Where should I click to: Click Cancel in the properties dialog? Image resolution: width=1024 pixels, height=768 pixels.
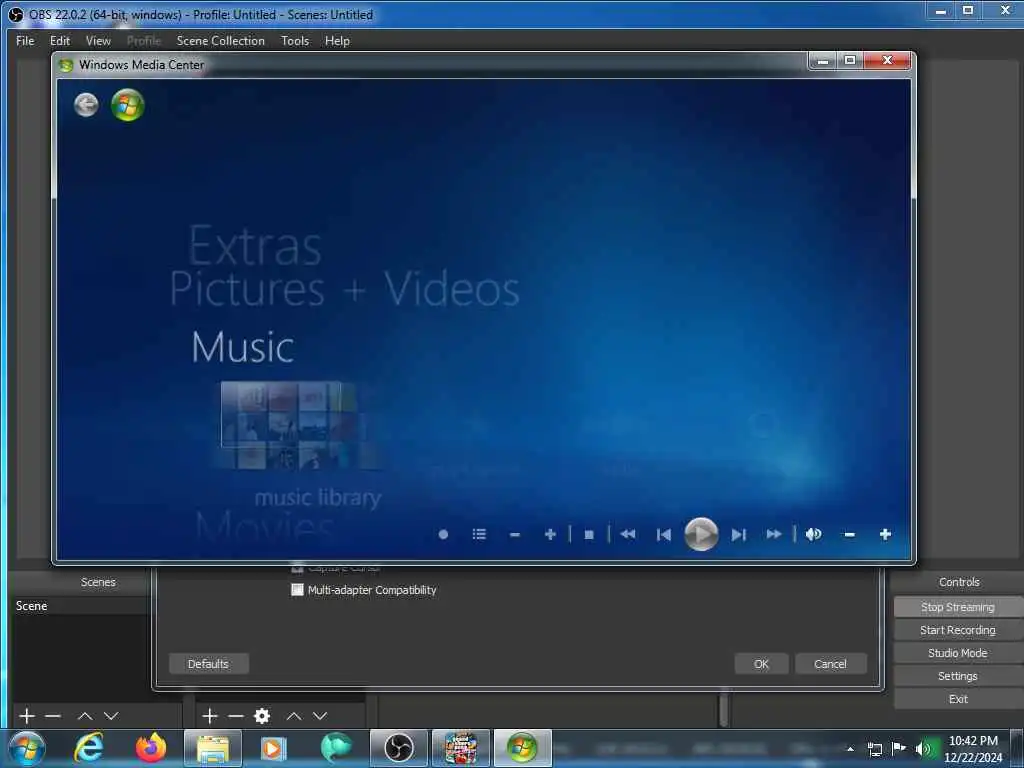(831, 664)
